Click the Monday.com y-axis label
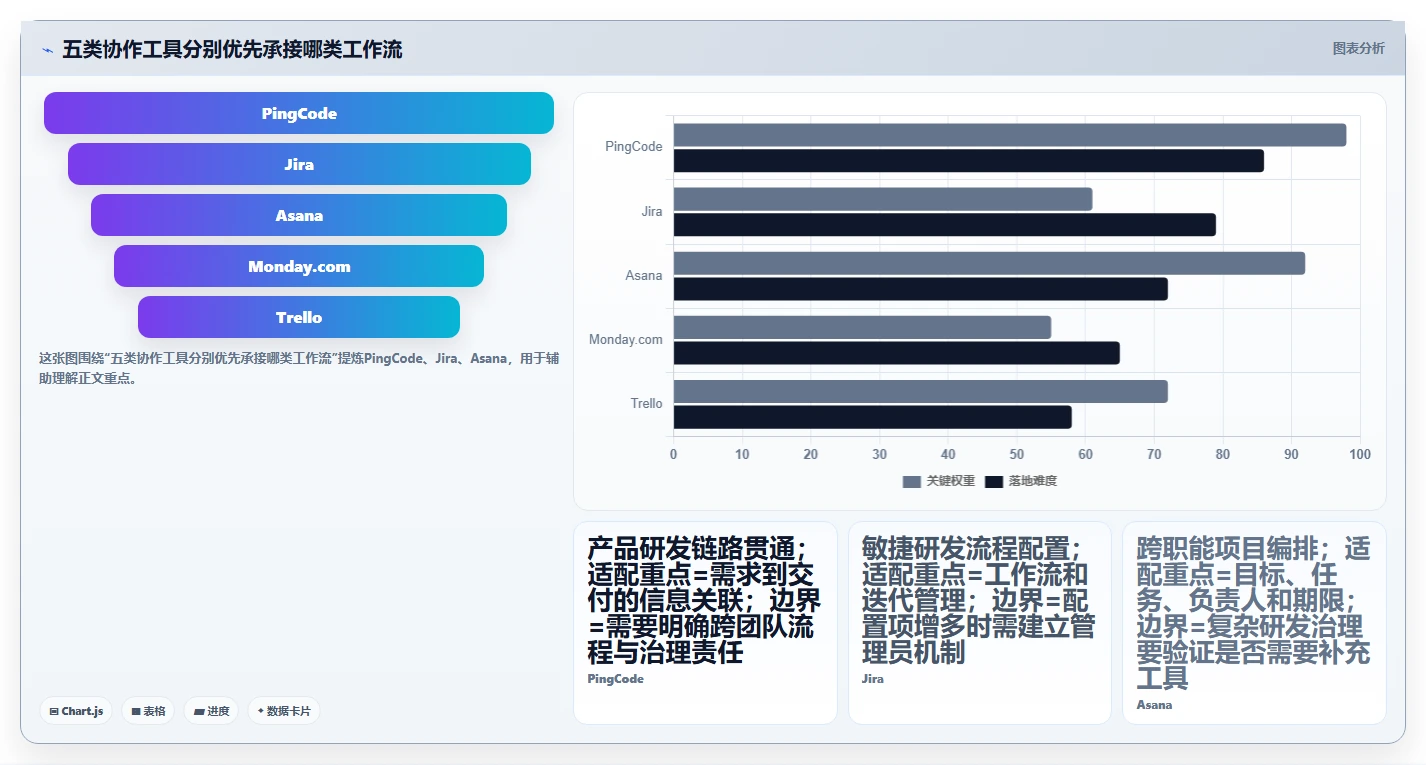The height and width of the screenshot is (765, 1426). (x=626, y=339)
